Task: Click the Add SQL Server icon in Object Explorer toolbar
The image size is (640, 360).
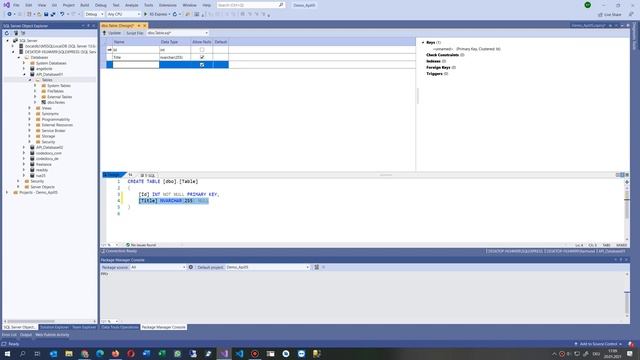Action: 16,33
